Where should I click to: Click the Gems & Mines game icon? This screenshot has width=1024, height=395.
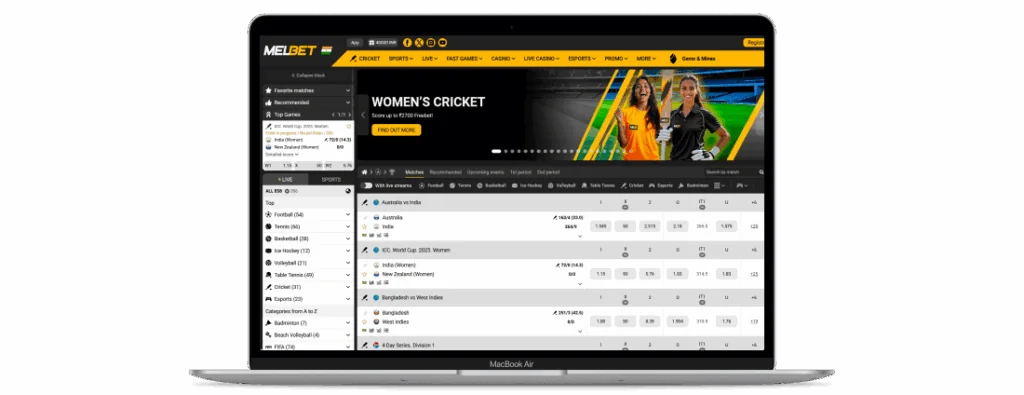pos(673,59)
